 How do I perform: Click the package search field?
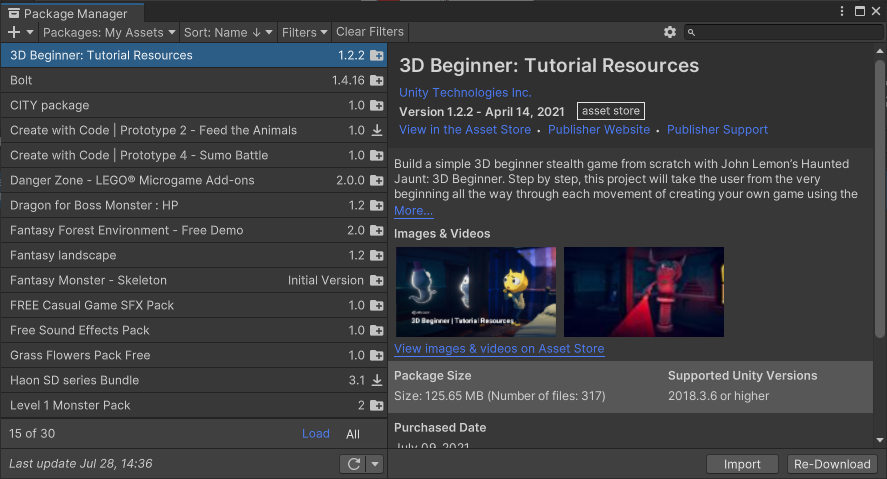tap(783, 32)
